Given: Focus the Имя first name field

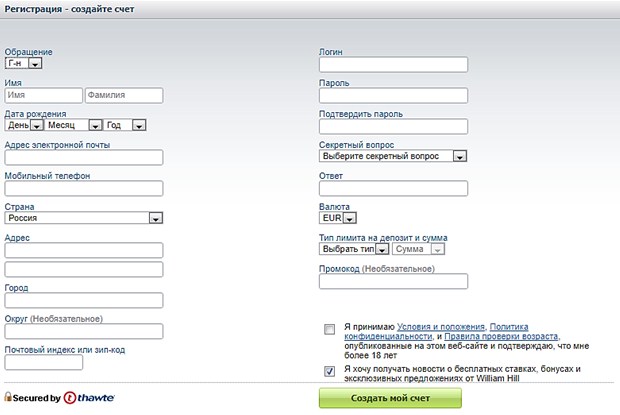Looking at the screenshot, I should pyautogui.click(x=43, y=96).
